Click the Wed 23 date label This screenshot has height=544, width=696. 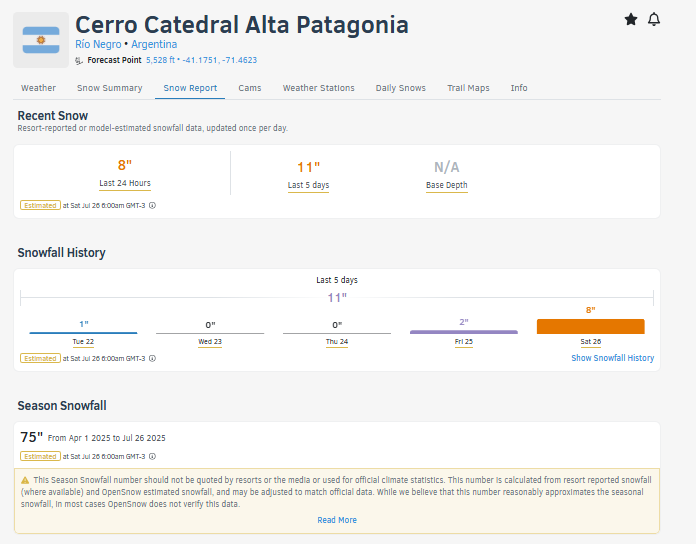tap(210, 342)
